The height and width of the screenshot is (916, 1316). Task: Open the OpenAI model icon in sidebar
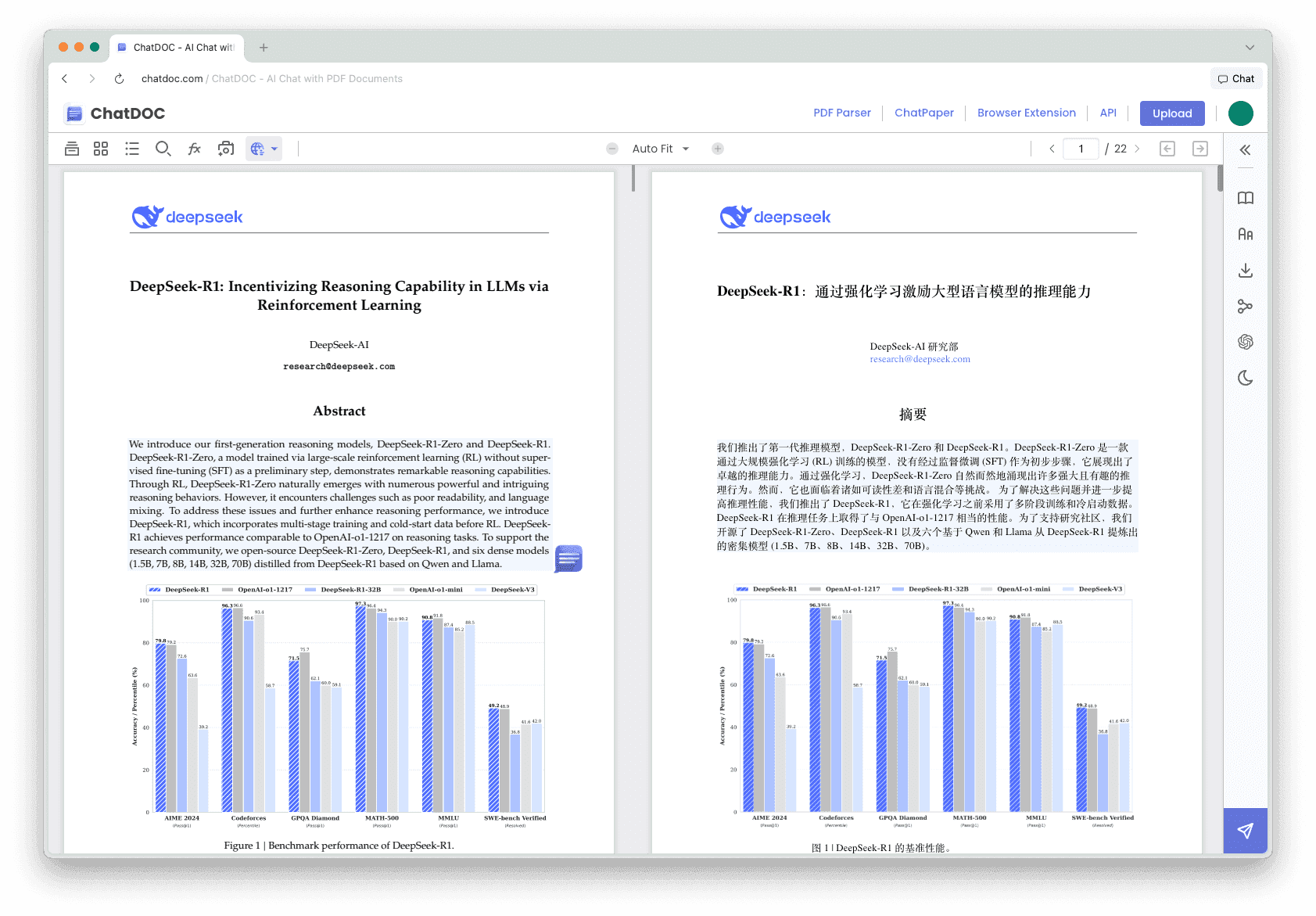[1246, 342]
